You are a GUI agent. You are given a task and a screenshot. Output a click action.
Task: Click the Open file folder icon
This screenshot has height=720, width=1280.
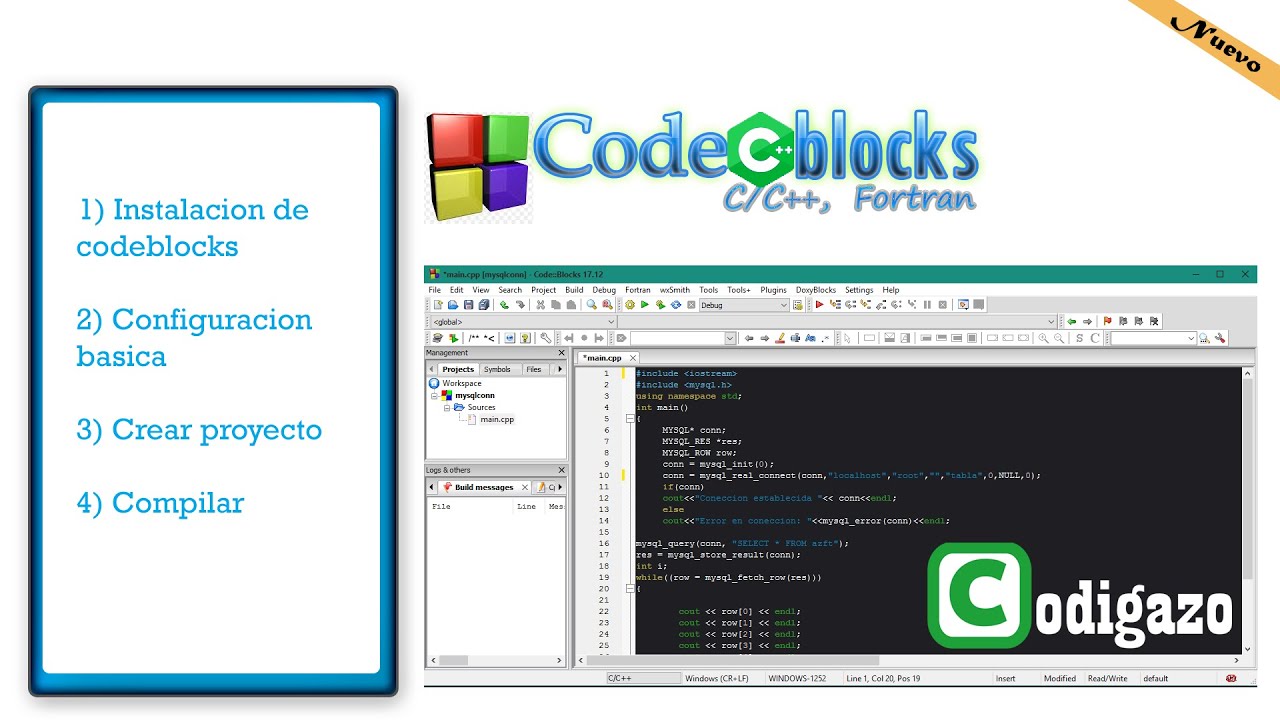coord(453,305)
